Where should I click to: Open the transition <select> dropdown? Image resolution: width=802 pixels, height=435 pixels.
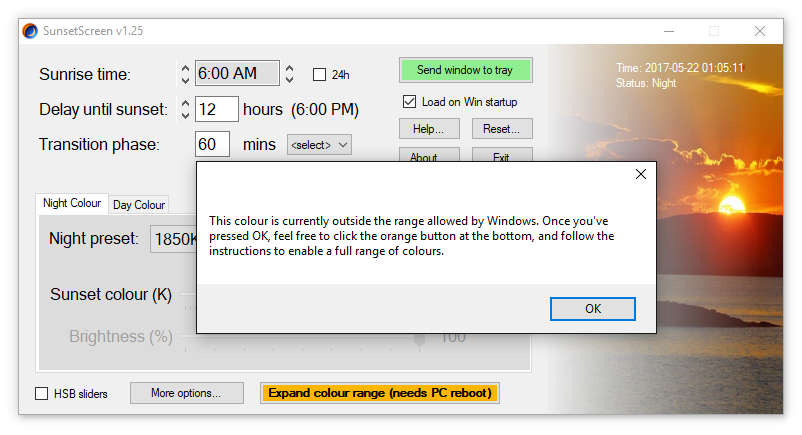(319, 145)
